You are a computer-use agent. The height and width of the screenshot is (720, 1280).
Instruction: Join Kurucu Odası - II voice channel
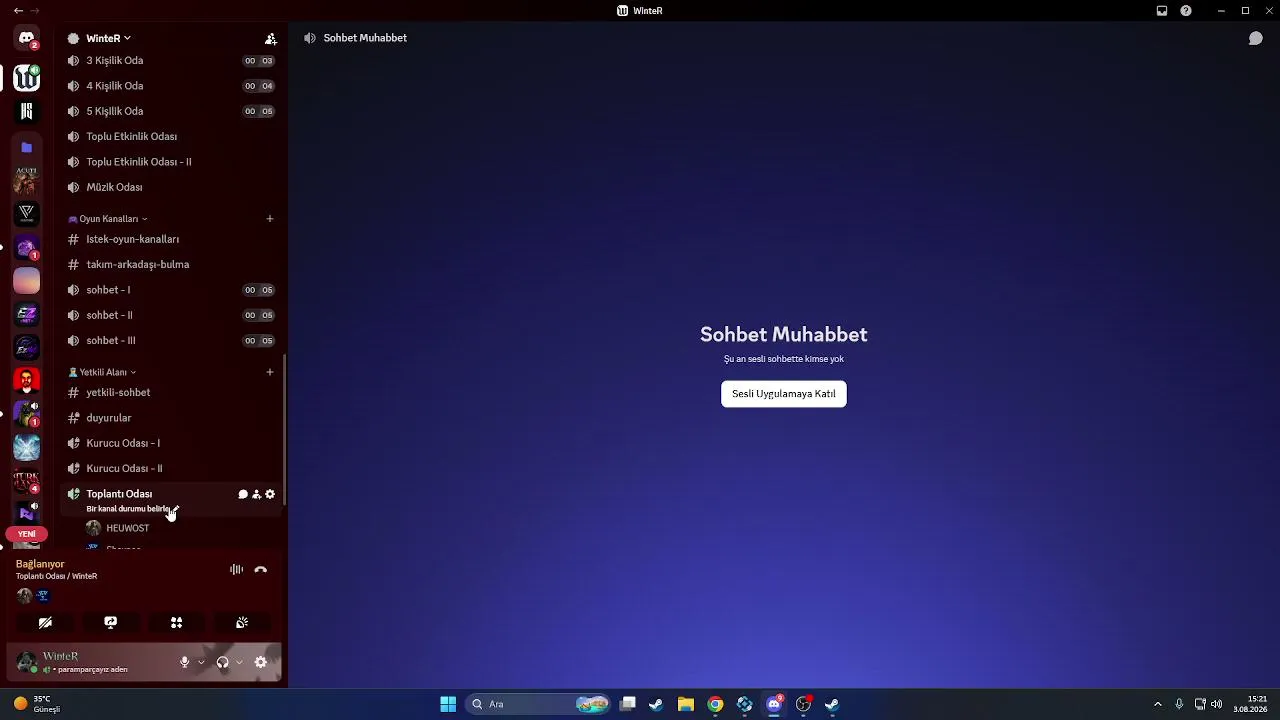(171, 468)
